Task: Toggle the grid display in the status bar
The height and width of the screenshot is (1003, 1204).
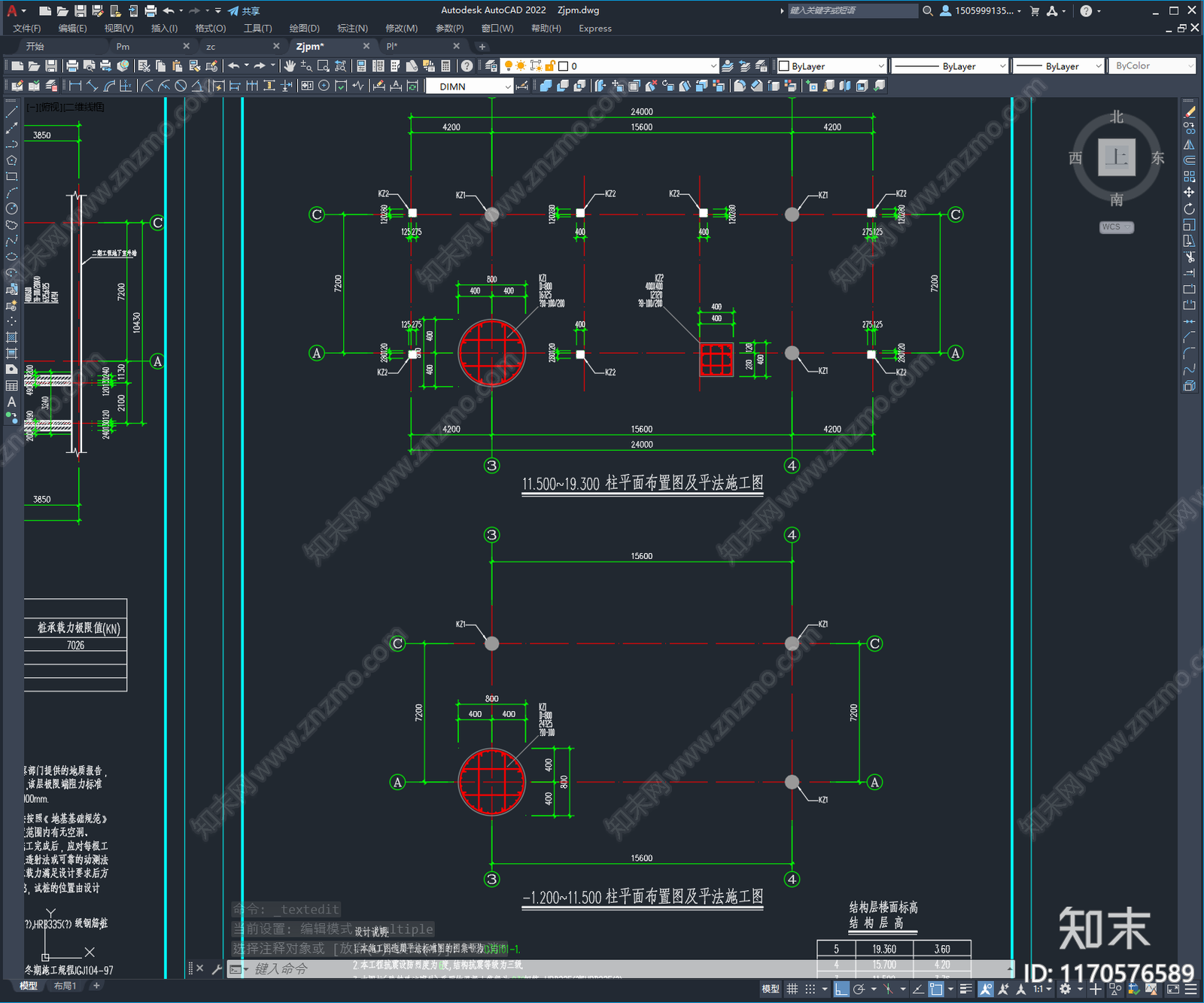Action: 792,989
